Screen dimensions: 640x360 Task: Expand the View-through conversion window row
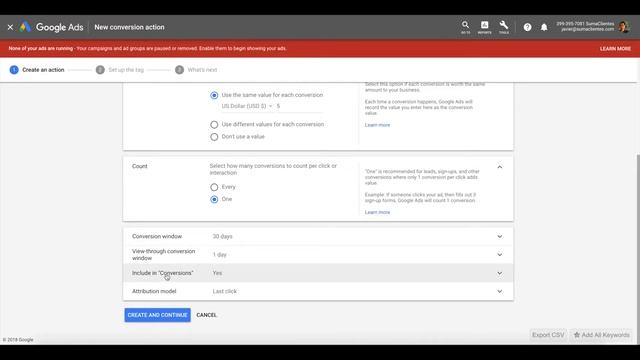318,255
